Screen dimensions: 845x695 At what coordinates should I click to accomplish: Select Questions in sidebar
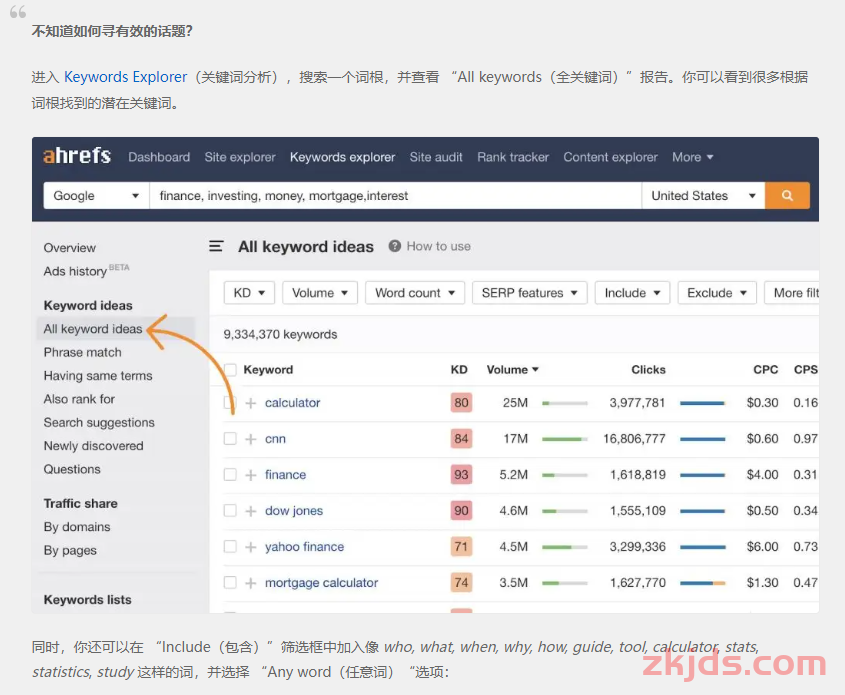(x=72, y=469)
